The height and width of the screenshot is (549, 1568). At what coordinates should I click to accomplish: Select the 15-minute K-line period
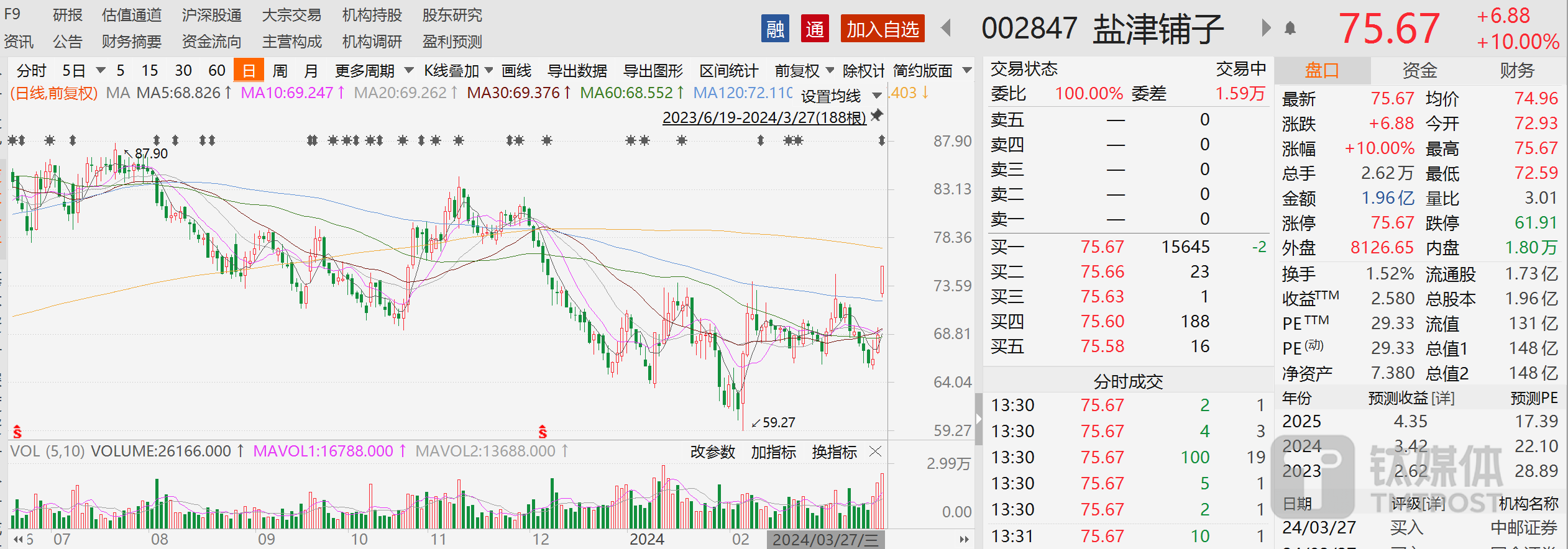pyautogui.click(x=150, y=71)
